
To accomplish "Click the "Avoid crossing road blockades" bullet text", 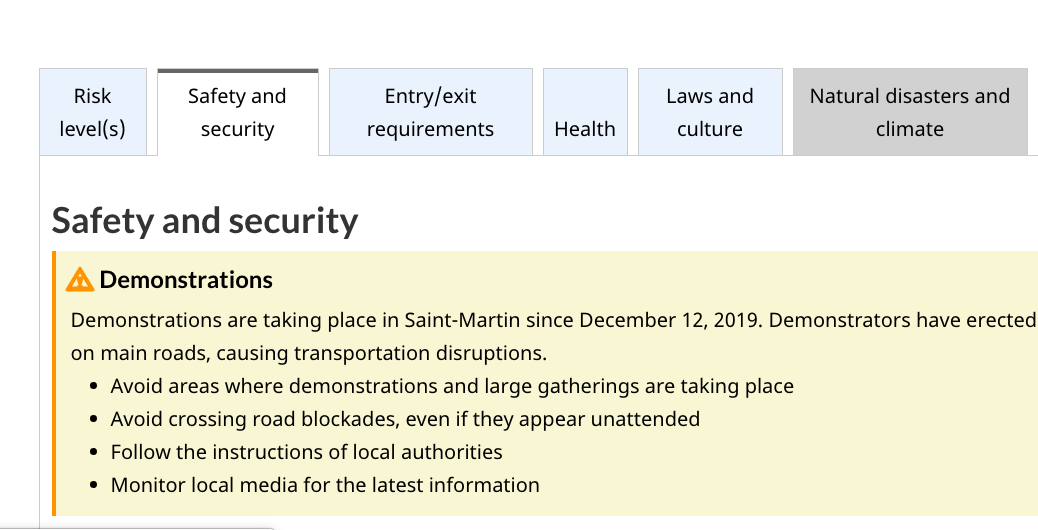I will [x=405, y=420].
